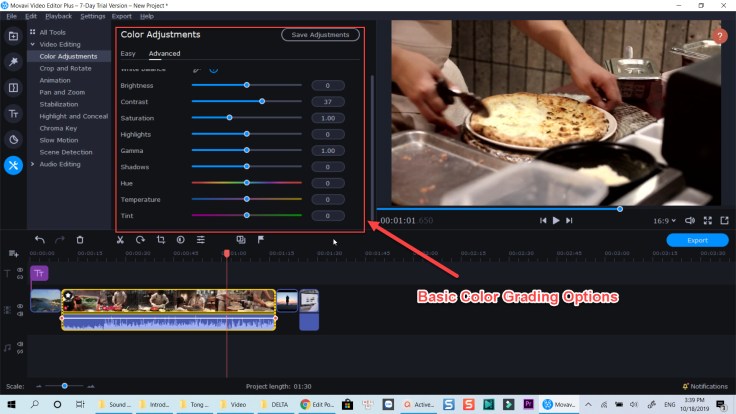Switch to the Advanced tab
This screenshot has width=736, height=414.
[x=164, y=54]
